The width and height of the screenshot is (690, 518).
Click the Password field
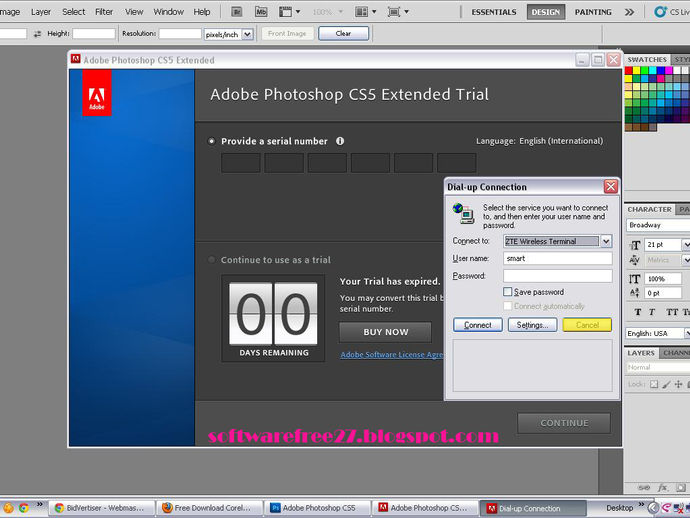point(558,276)
